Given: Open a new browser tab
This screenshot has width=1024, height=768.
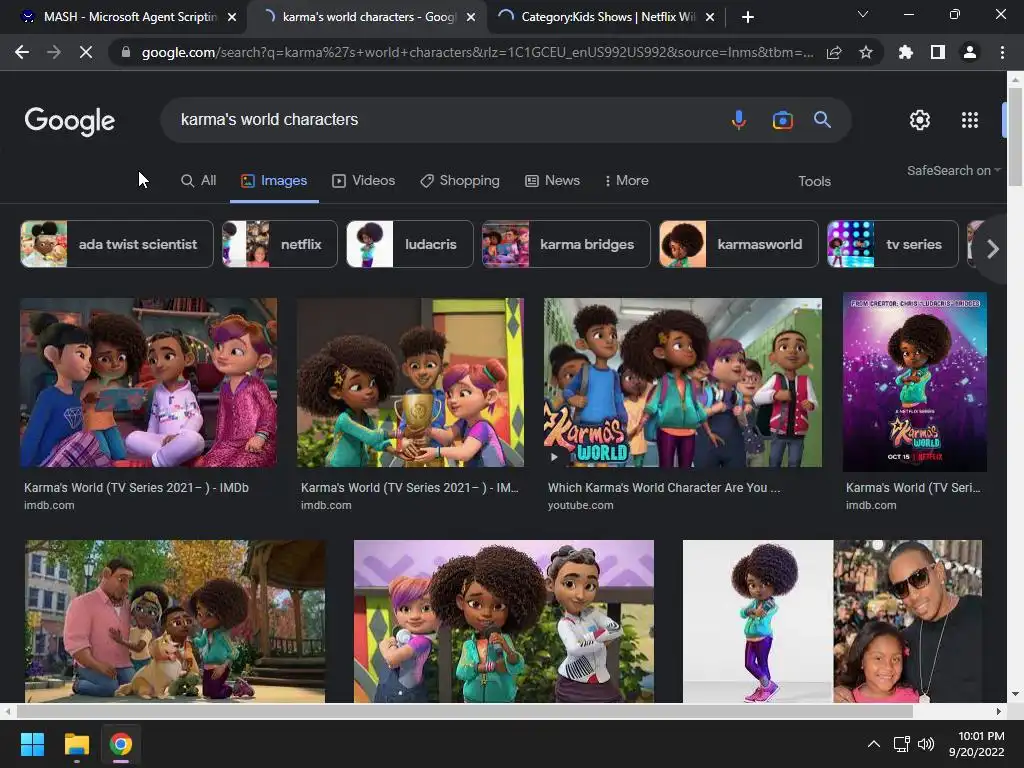Looking at the screenshot, I should (x=748, y=17).
